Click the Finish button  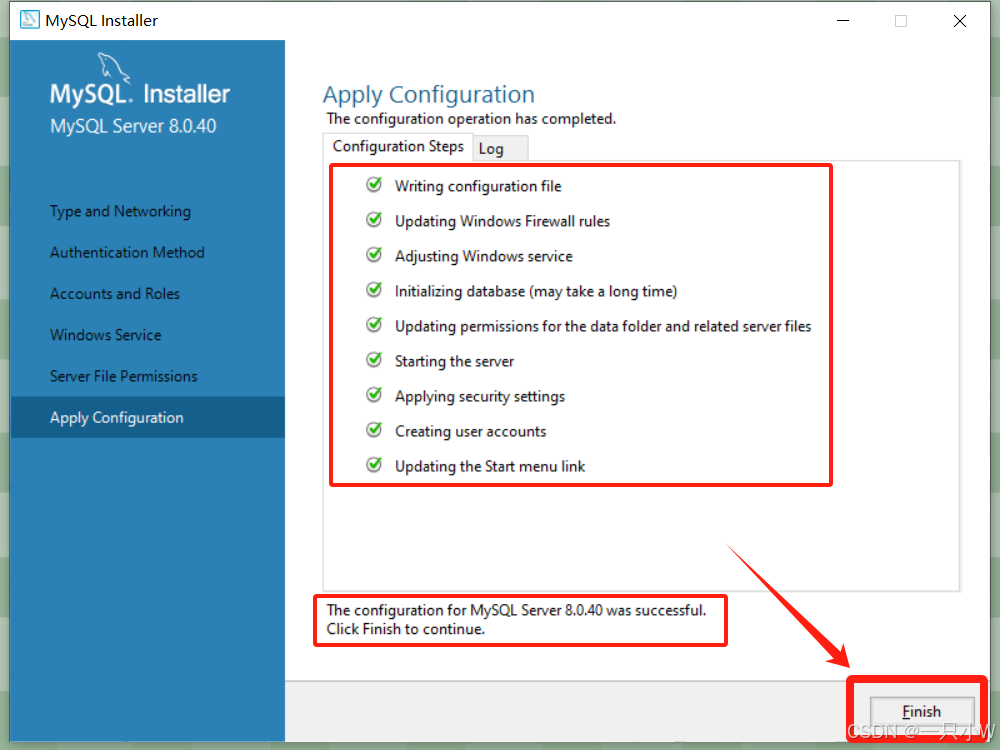tap(922, 711)
